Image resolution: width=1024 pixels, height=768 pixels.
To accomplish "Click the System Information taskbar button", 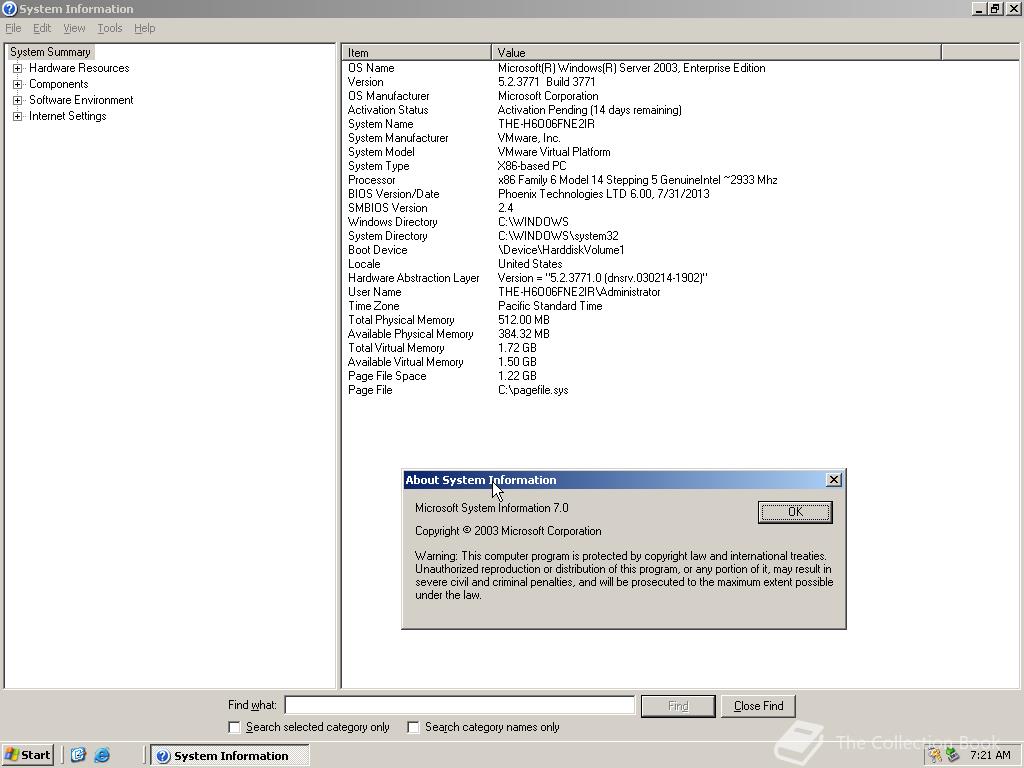I will pos(230,756).
